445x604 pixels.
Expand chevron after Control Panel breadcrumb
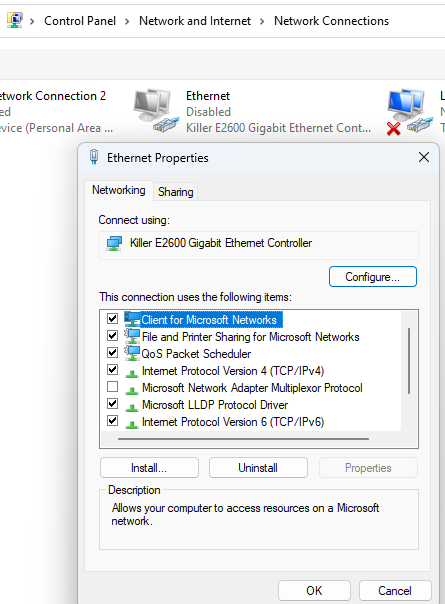click(x=127, y=21)
